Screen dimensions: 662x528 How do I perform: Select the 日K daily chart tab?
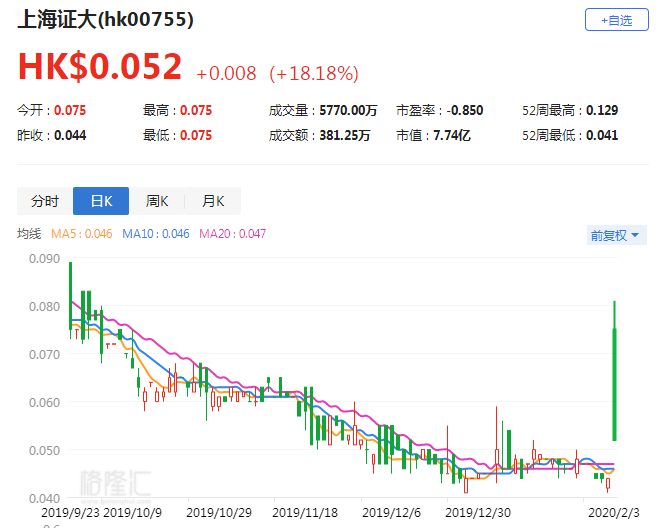click(101, 201)
